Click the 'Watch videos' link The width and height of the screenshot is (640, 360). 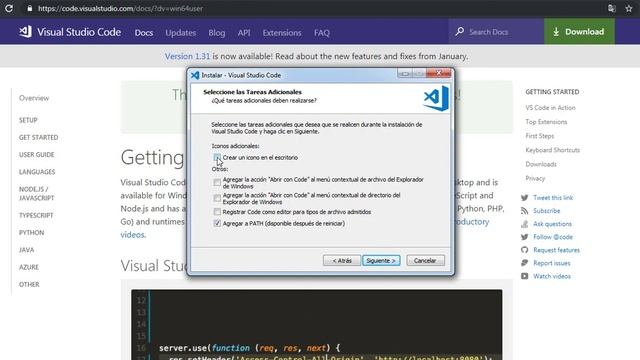(552, 276)
